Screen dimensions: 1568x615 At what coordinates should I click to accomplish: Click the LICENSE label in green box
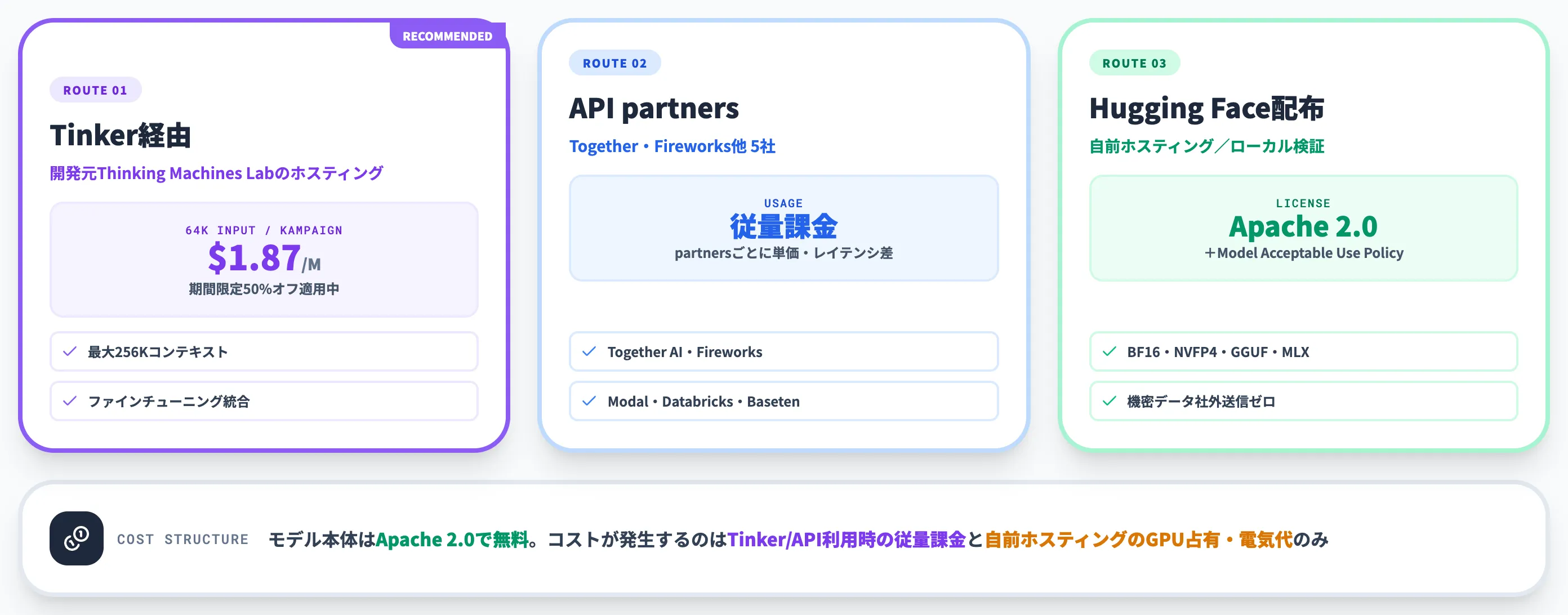1303,203
